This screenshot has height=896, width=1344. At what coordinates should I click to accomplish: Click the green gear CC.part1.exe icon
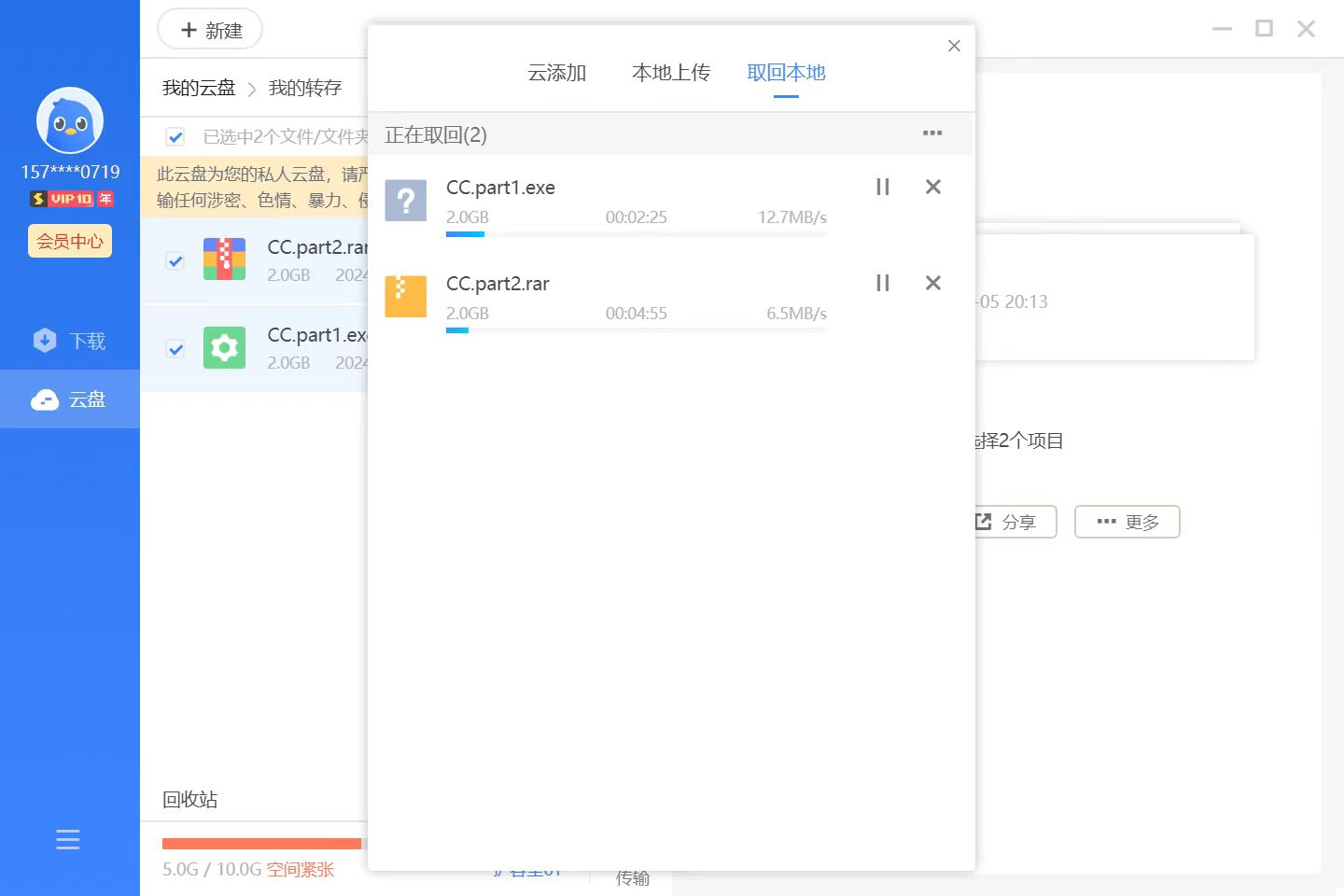click(x=224, y=347)
